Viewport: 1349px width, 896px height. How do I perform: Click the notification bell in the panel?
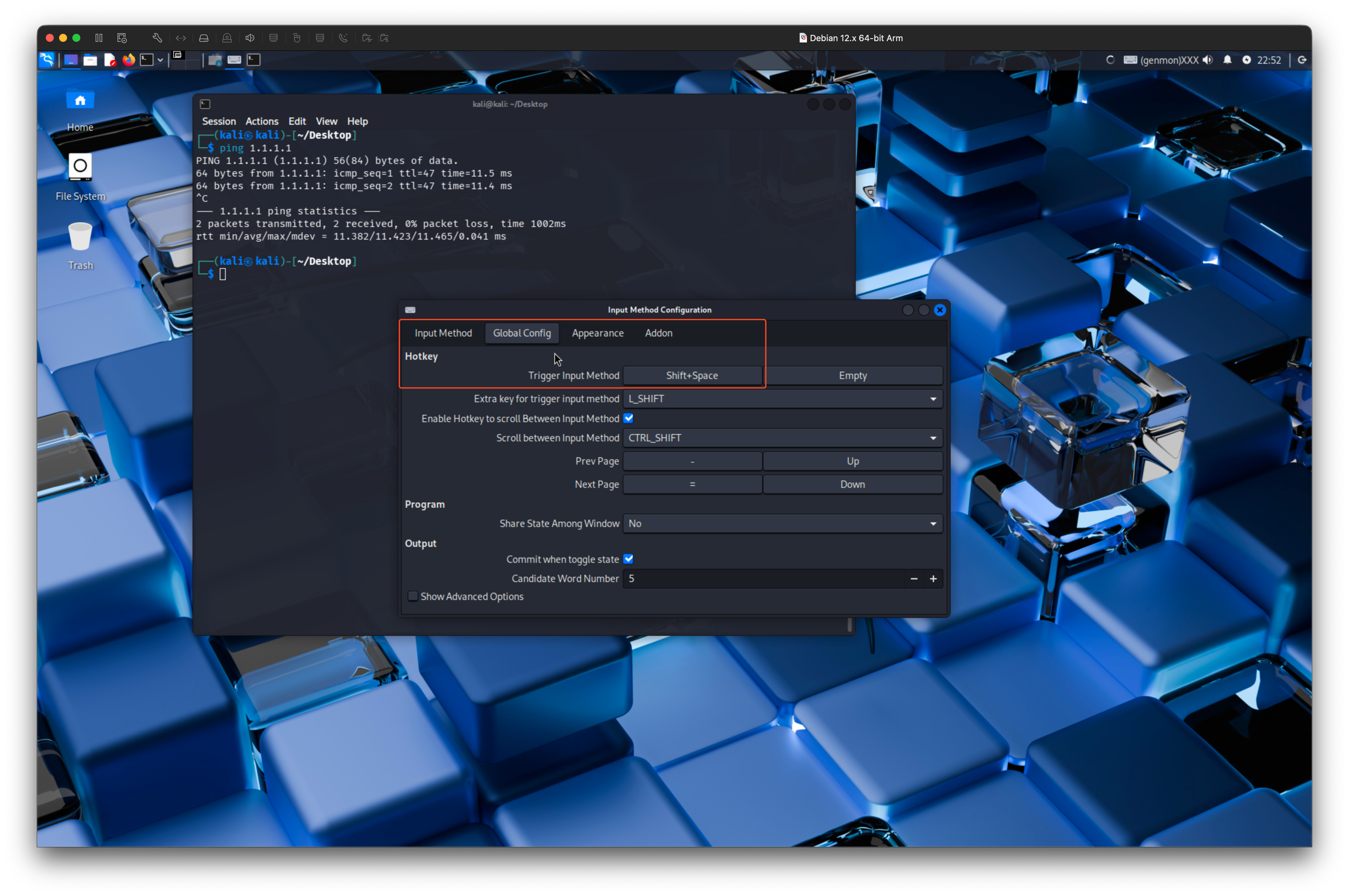[x=1227, y=60]
